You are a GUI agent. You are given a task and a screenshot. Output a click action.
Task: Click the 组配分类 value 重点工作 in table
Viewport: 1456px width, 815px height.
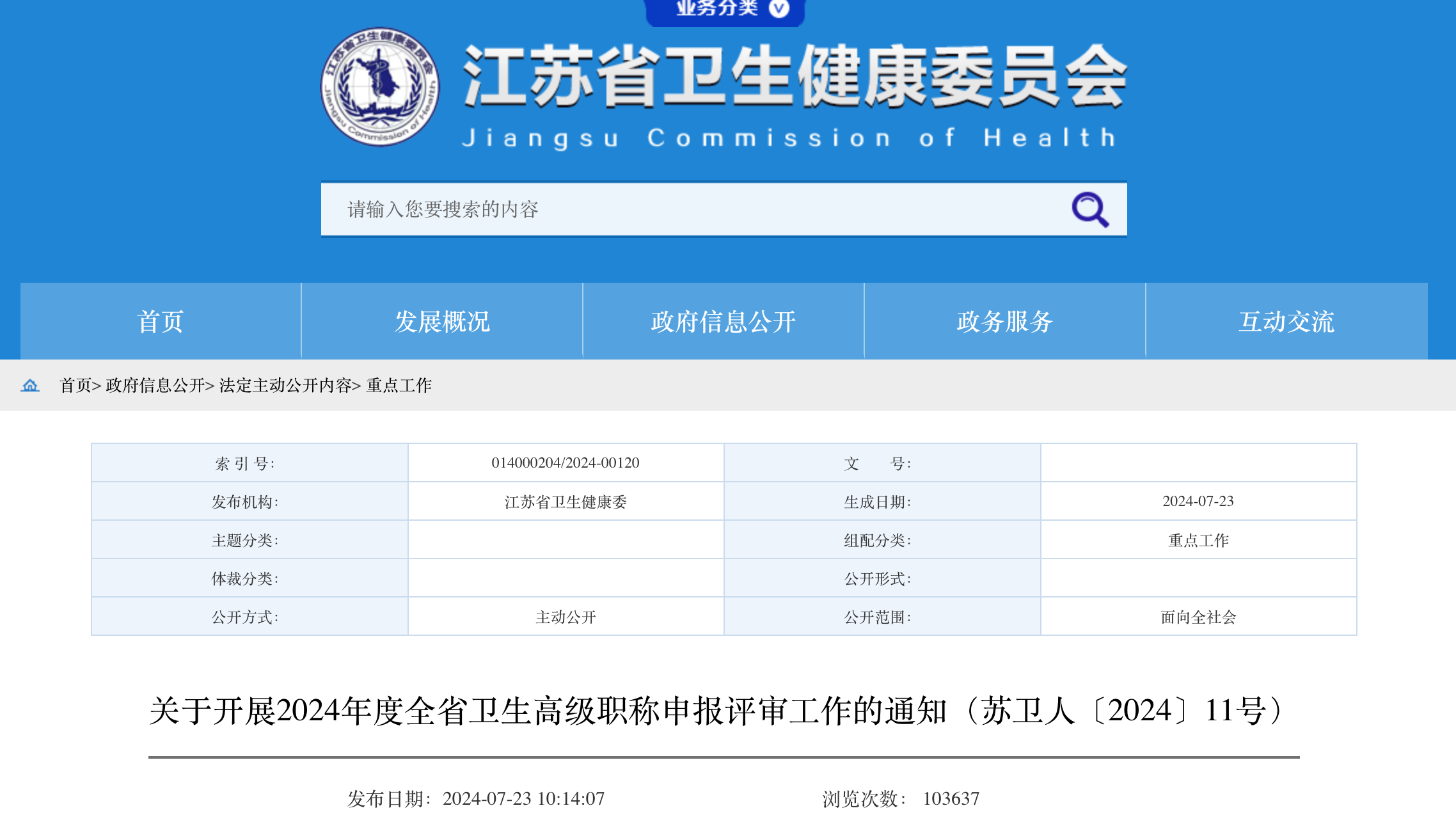pos(1198,540)
